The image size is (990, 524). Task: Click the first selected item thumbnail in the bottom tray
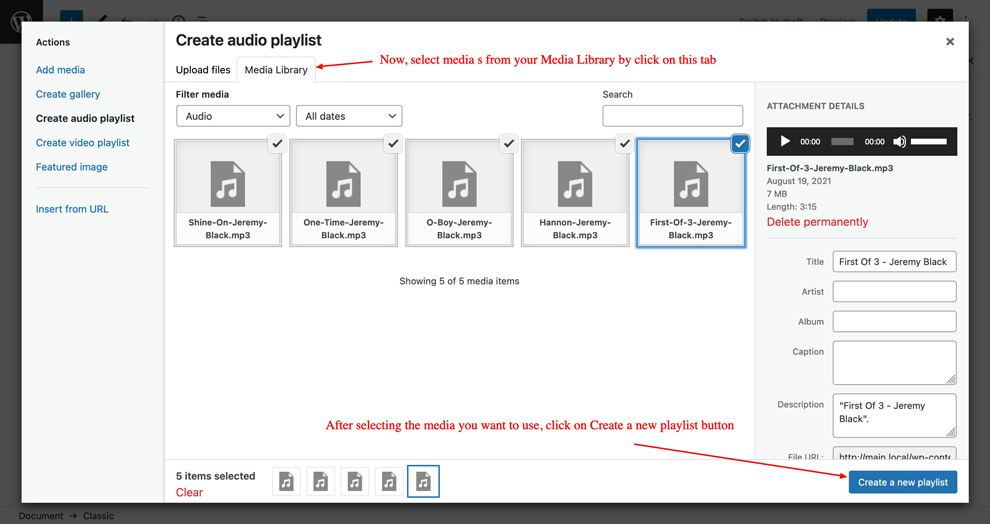pyautogui.click(x=287, y=482)
